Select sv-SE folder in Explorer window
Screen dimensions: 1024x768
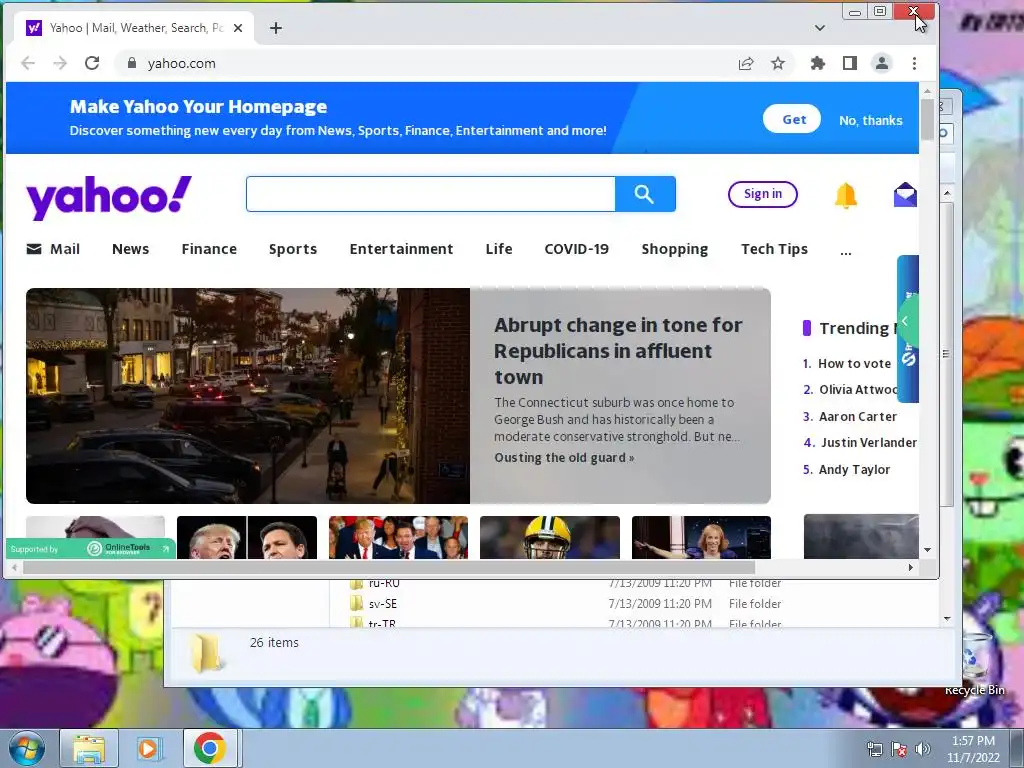click(x=383, y=604)
